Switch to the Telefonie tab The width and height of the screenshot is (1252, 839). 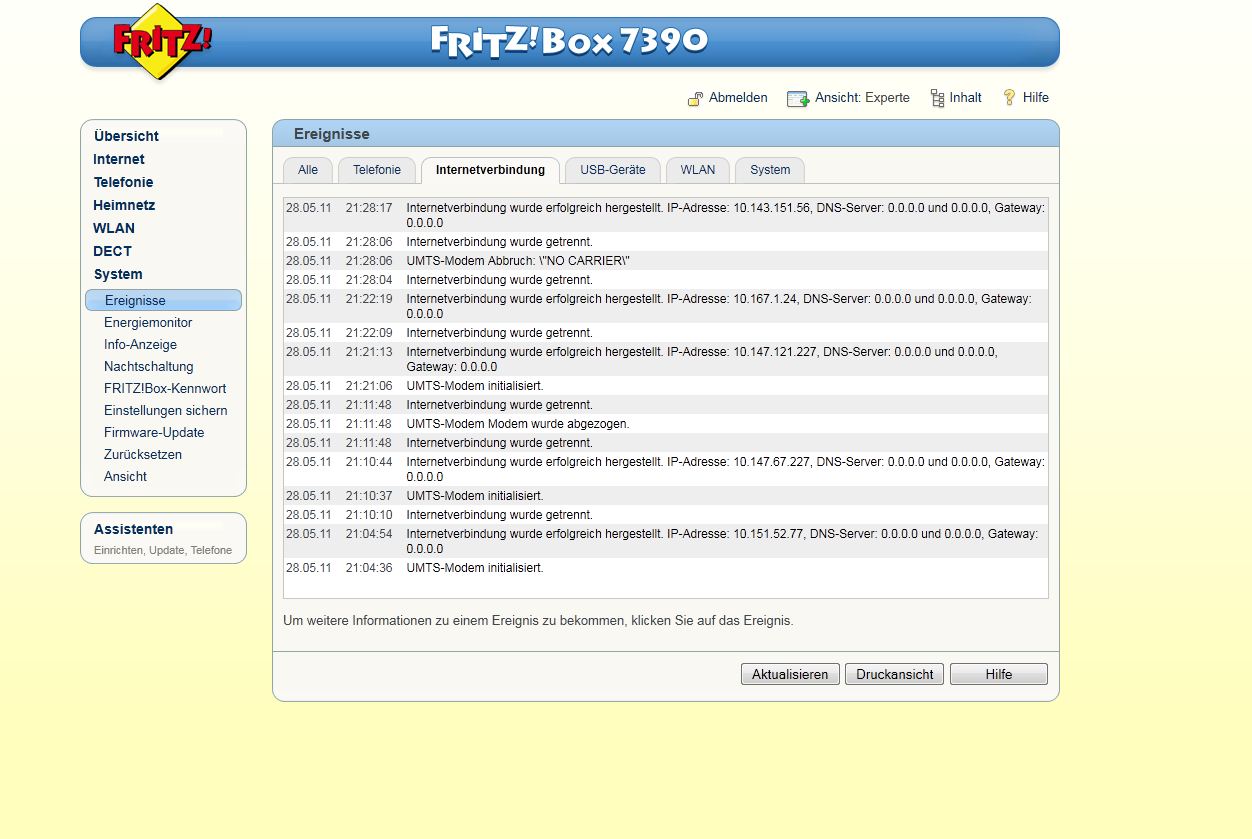tap(377, 170)
